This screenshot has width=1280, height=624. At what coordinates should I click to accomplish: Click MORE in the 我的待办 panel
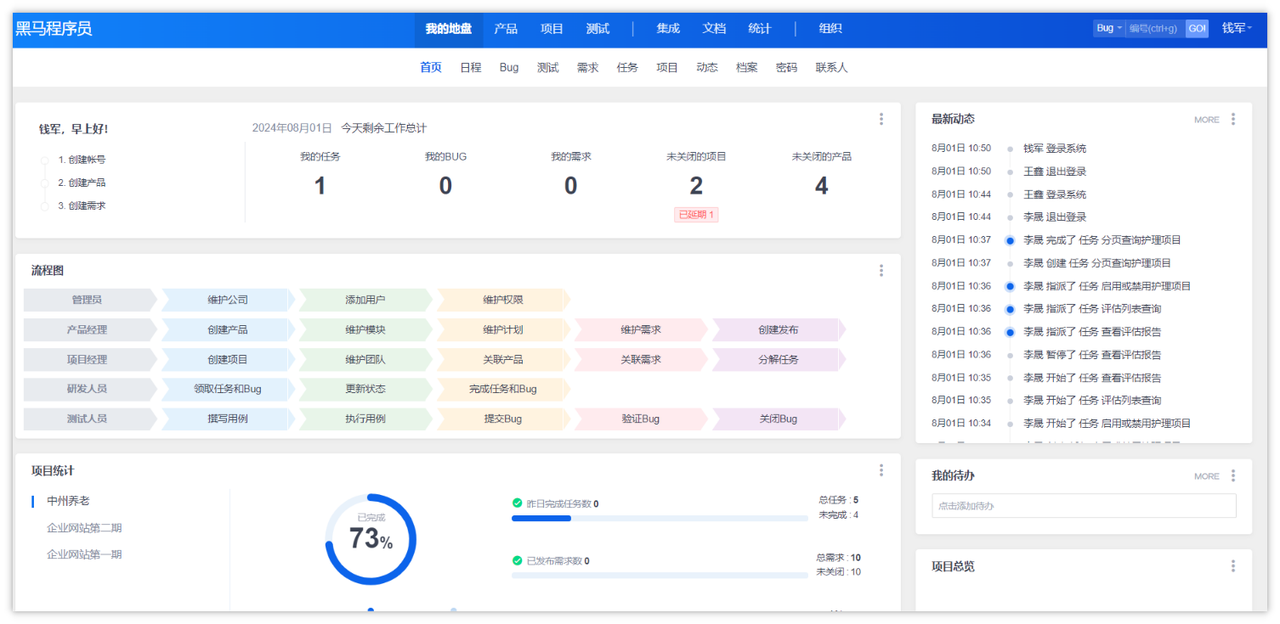(x=1207, y=477)
